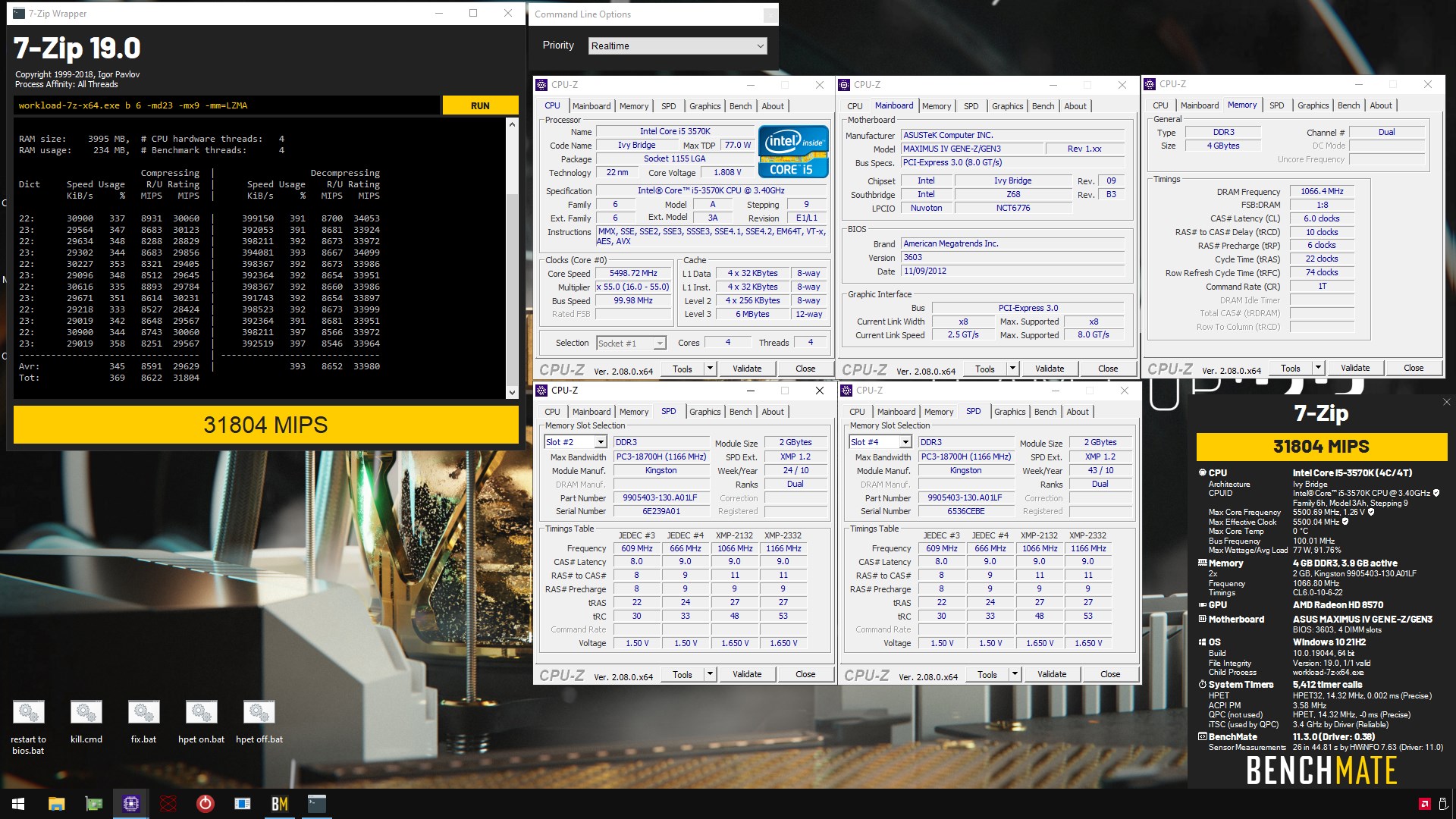Click the red power button taskbar icon

205,804
